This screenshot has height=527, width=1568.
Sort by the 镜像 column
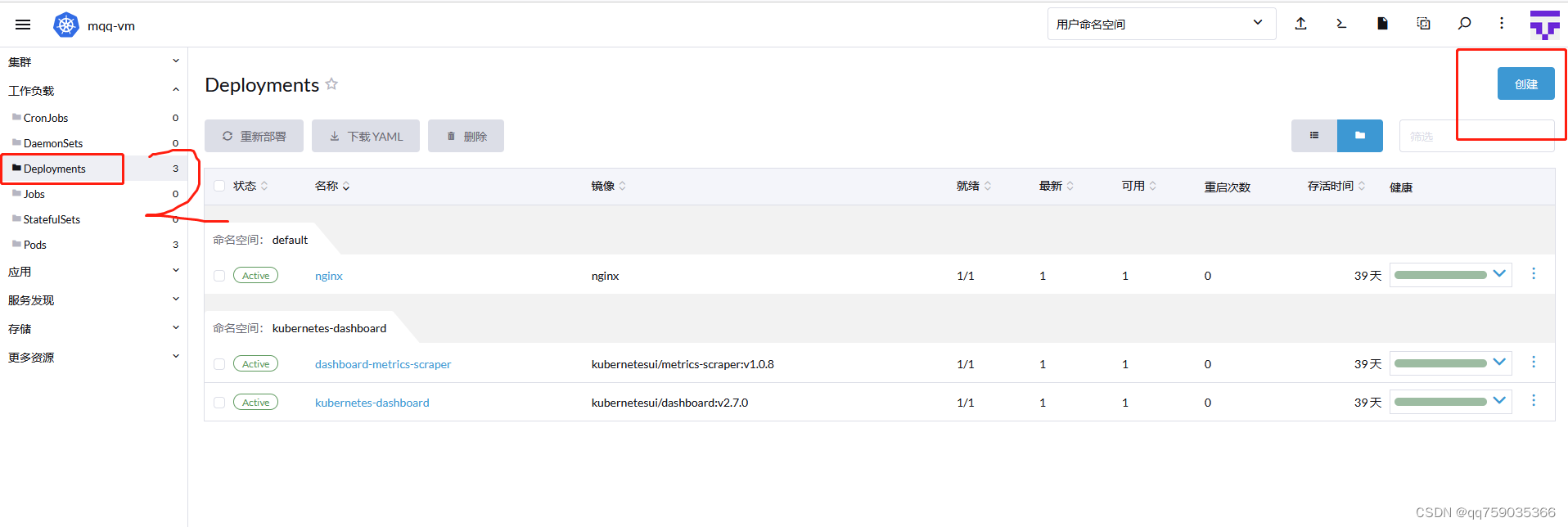tap(609, 186)
